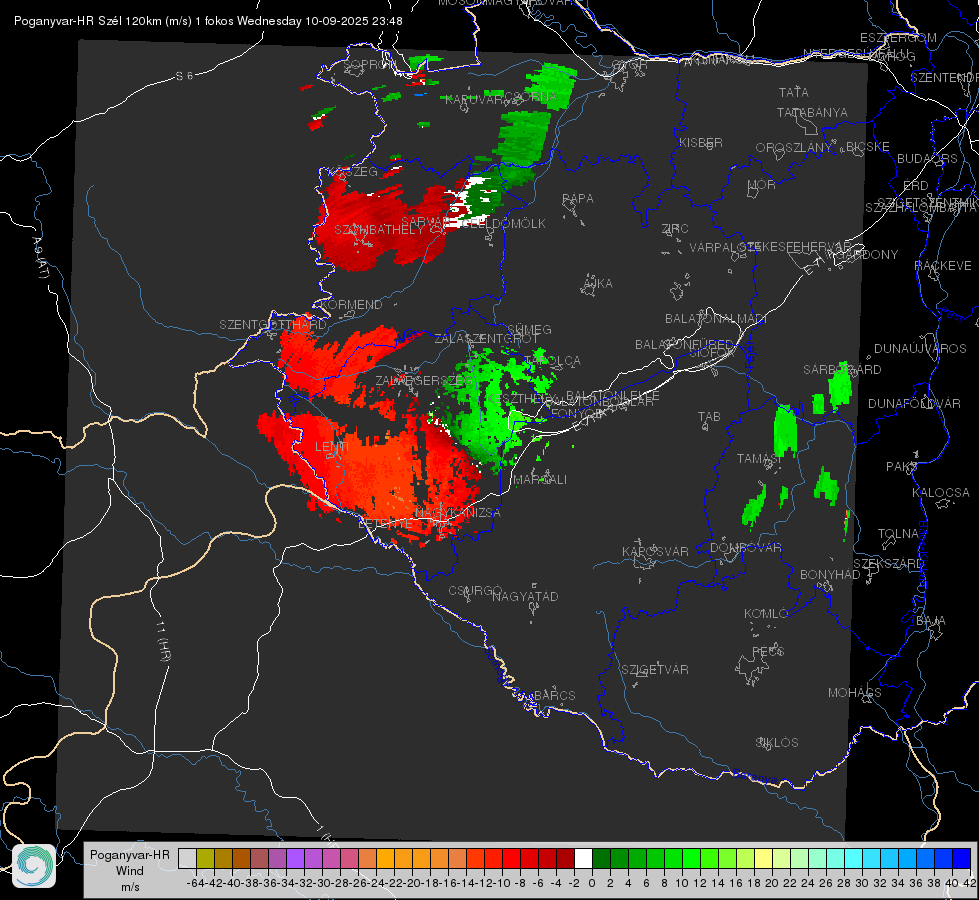This screenshot has height=900, width=979.
Task: Select the BAJA label
Action: click(x=931, y=621)
